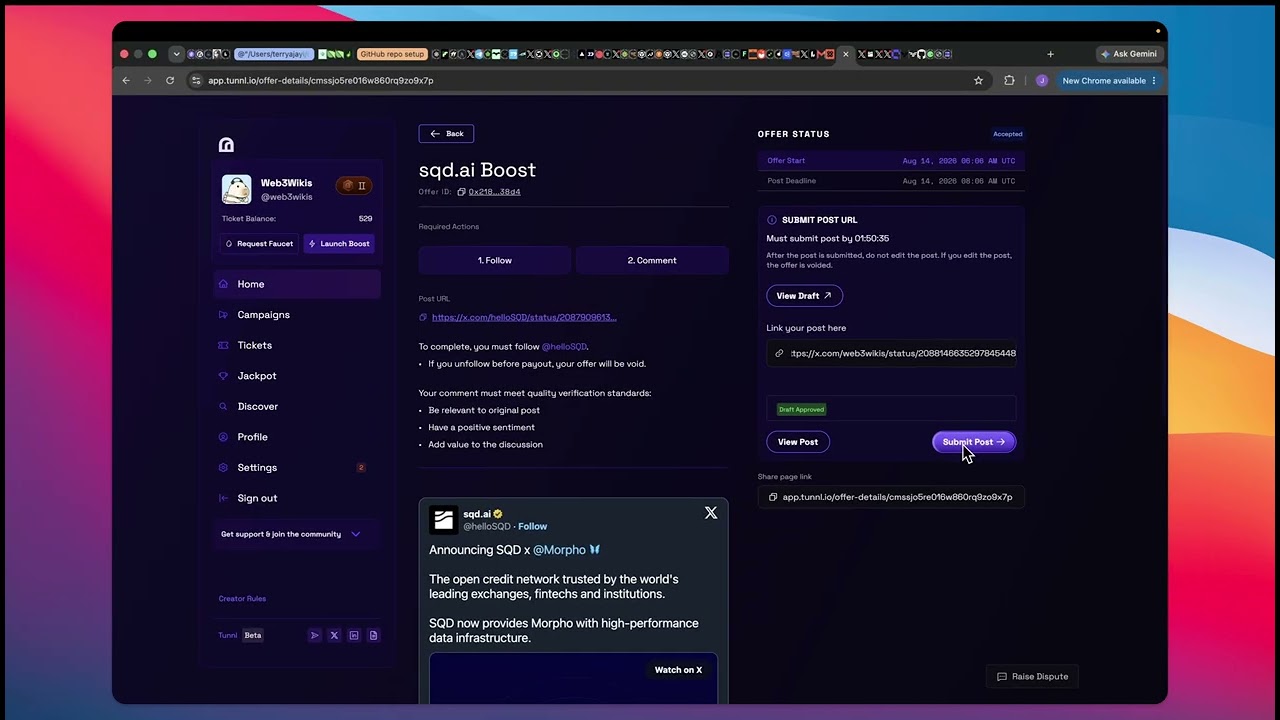1280x720 pixels.
Task: Open the Telegram icon in sidebar footer
Action: [x=315, y=635]
